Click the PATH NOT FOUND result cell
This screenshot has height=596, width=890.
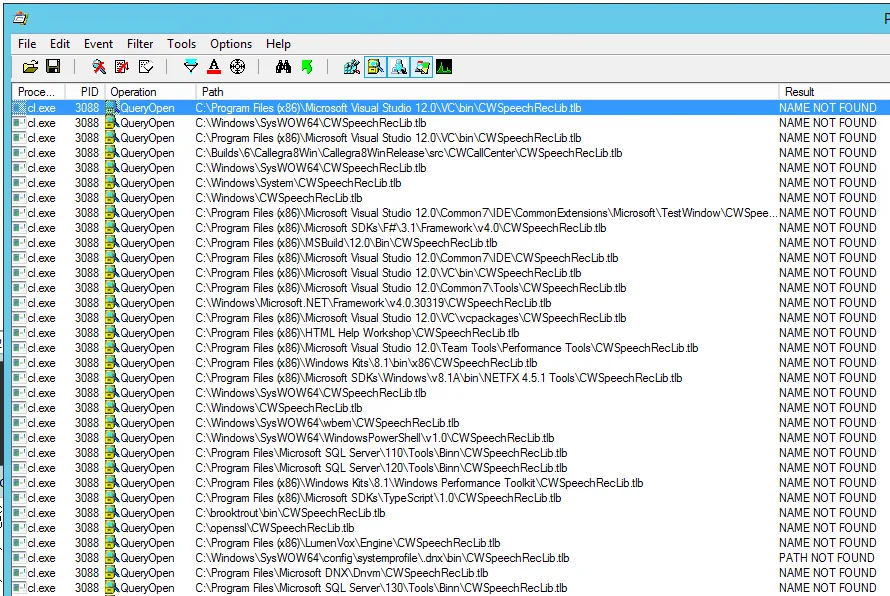(826, 558)
